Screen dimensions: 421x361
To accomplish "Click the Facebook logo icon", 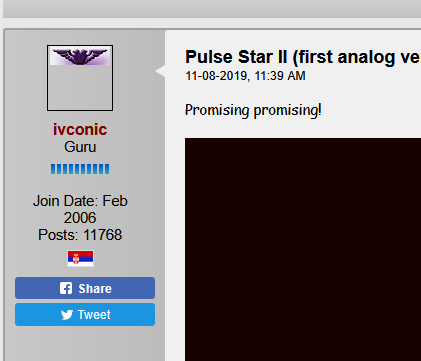I will (66, 288).
